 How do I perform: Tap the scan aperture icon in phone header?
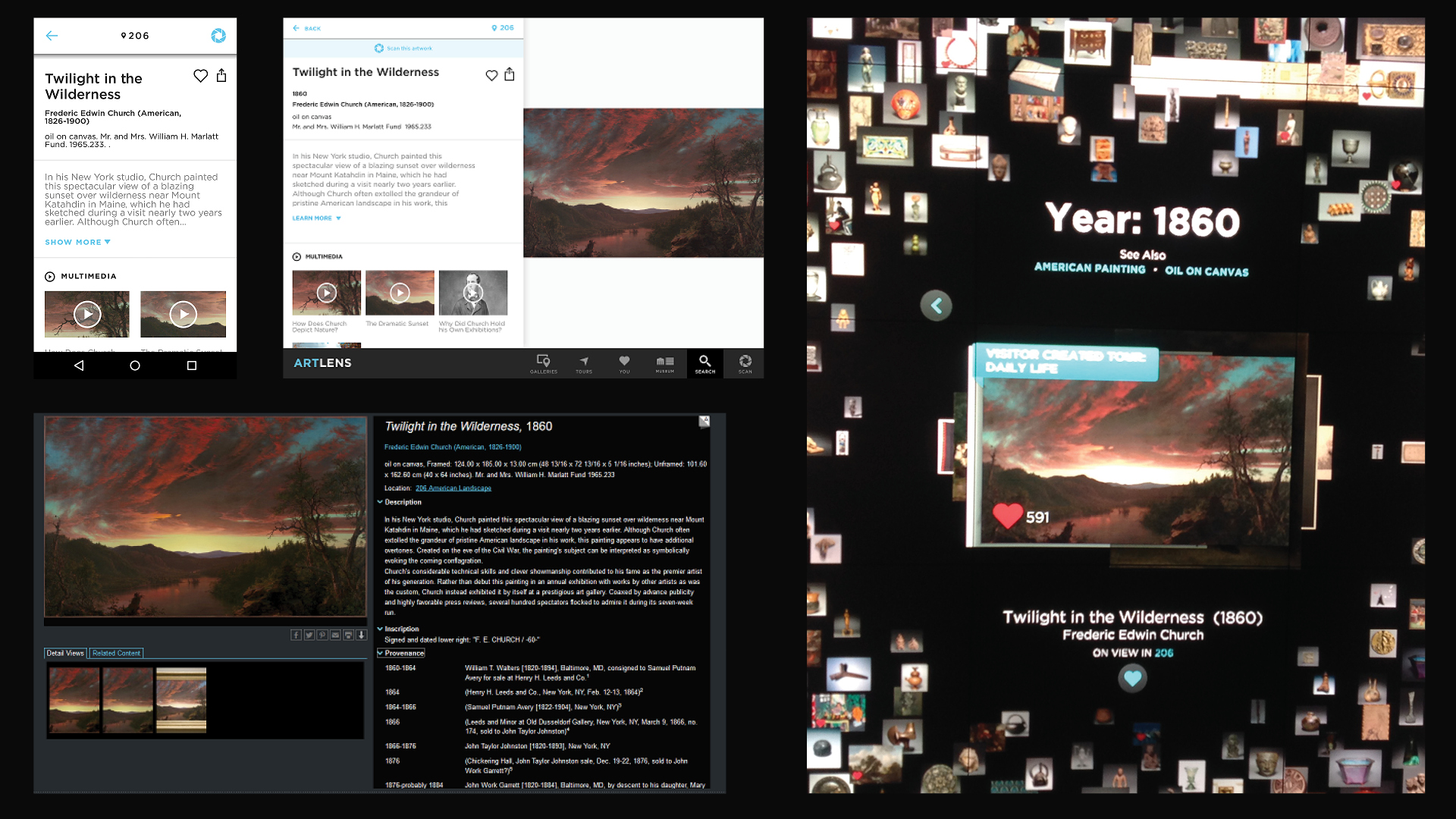(218, 36)
